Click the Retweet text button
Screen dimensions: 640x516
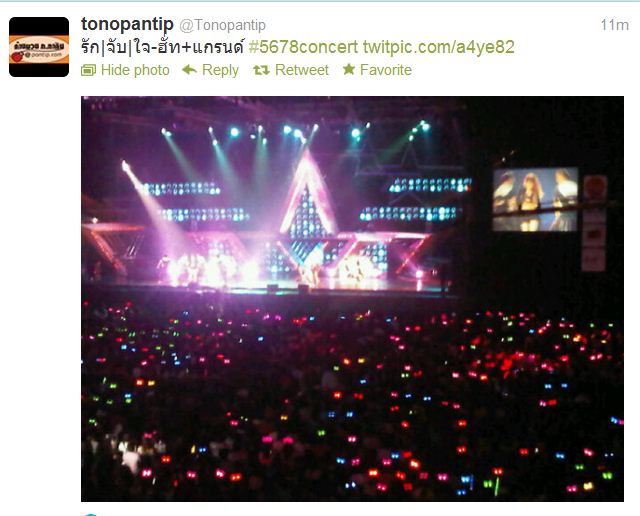point(302,70)
